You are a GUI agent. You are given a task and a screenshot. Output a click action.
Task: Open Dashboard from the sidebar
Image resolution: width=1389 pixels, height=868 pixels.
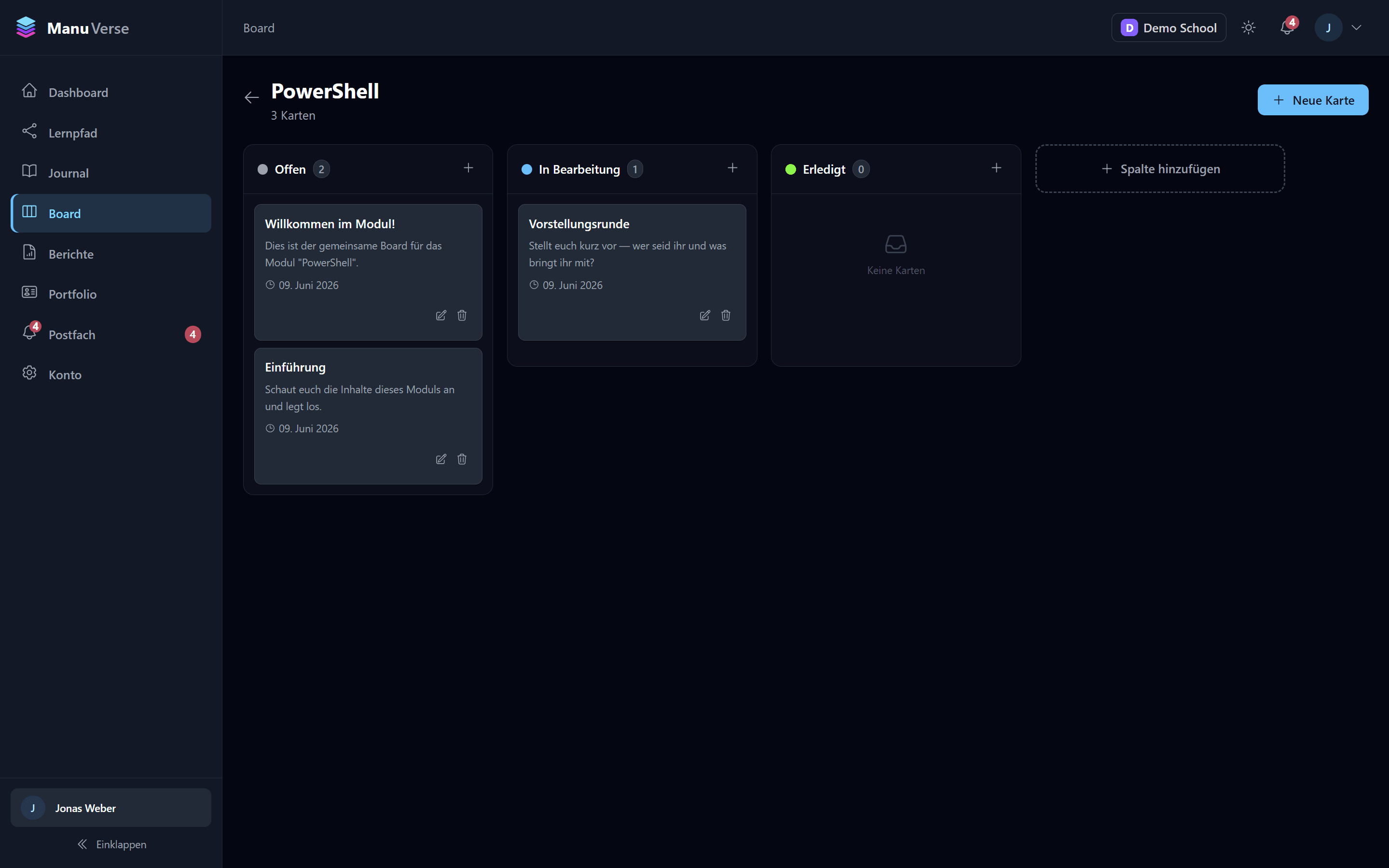111,93
